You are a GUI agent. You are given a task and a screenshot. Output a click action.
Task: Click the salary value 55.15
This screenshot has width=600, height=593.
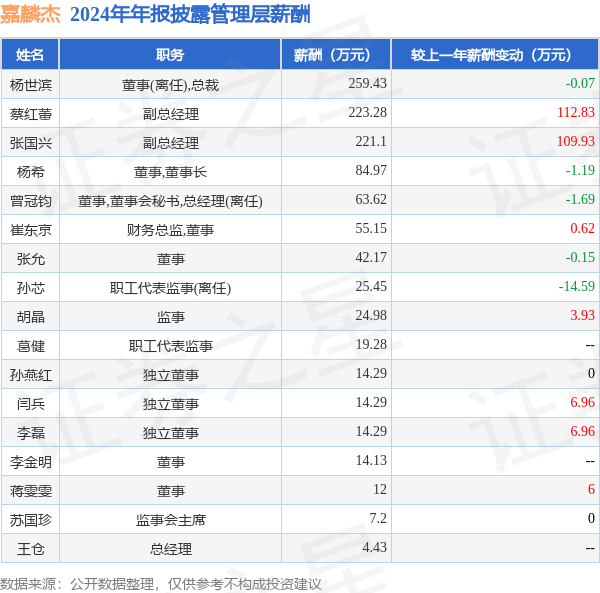(x=371, y=228)
